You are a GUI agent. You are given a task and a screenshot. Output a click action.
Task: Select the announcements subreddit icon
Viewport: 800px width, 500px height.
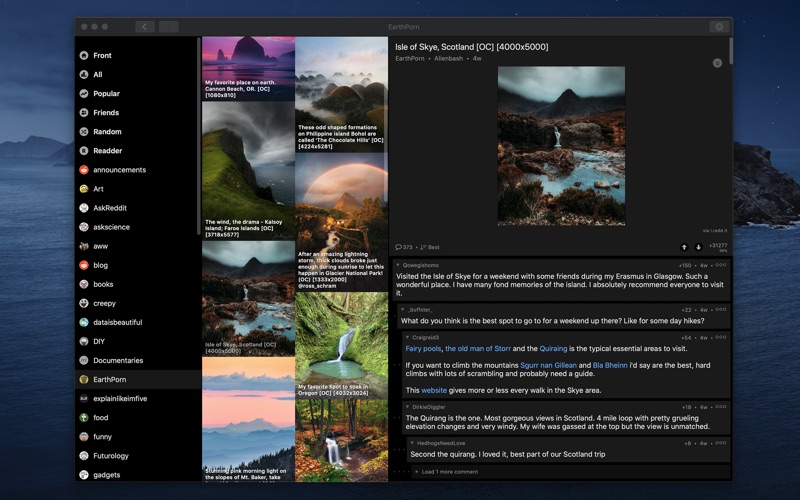point(84,170)
